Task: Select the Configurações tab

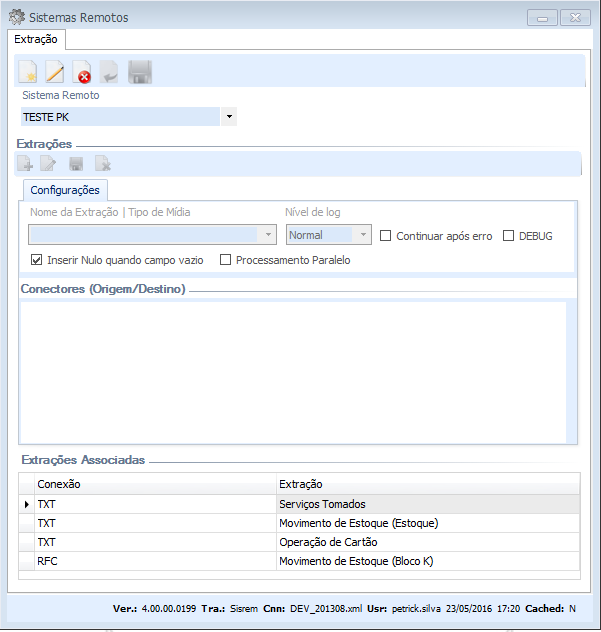Action: [x=65, y=190]
